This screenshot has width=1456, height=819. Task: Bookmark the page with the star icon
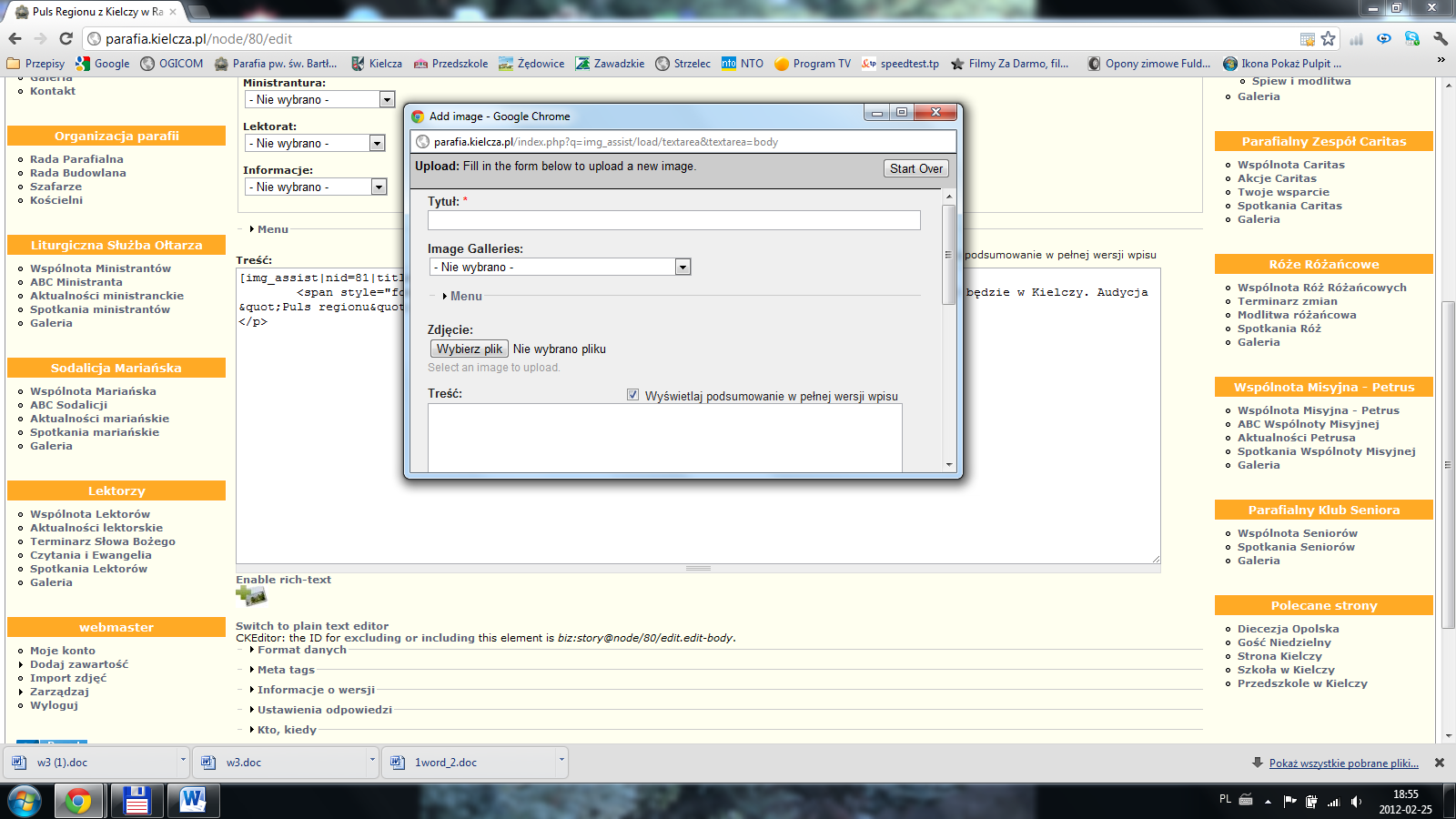(1328, 38)
